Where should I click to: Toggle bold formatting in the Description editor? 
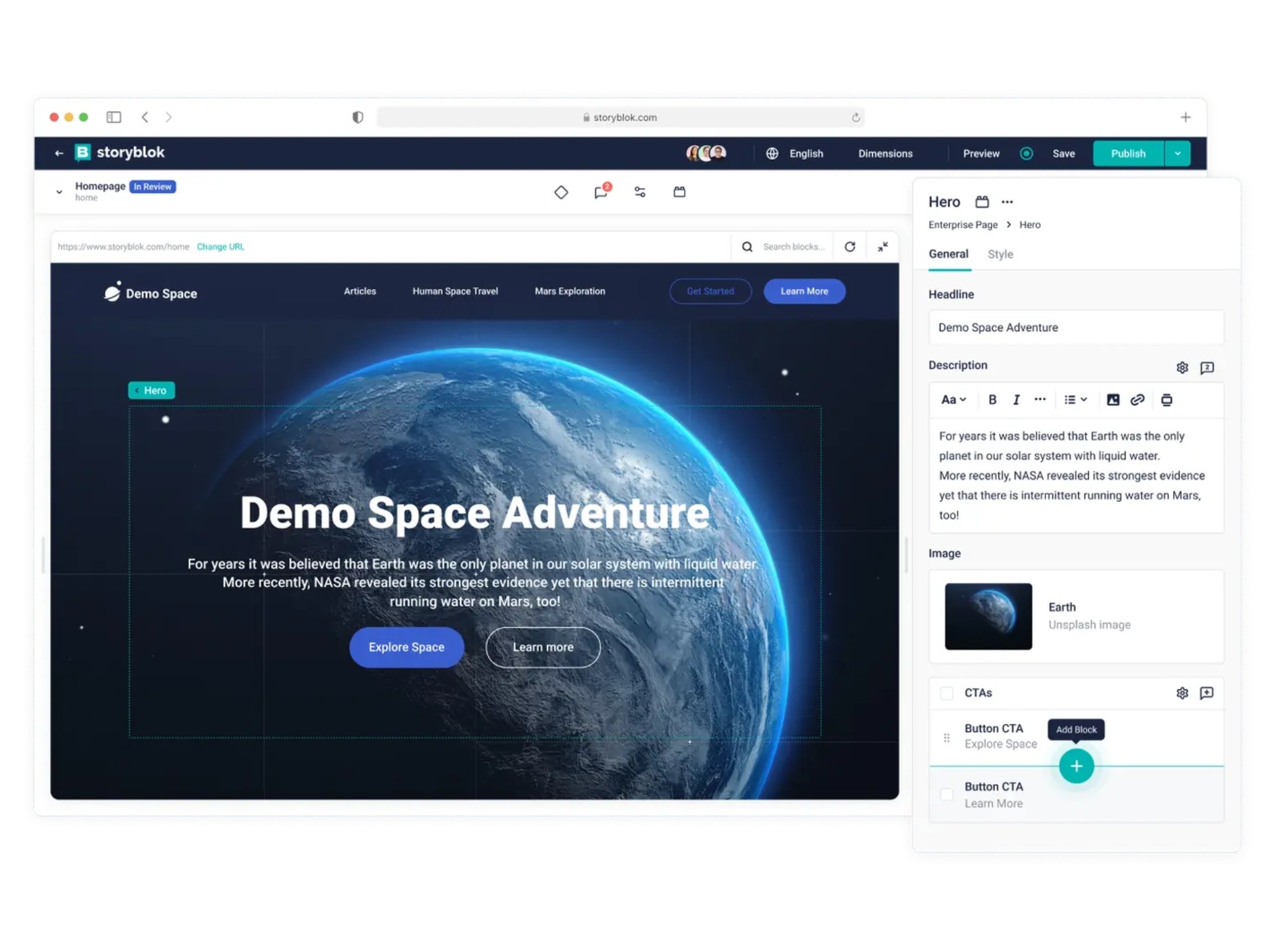click(x=992, y=400)
